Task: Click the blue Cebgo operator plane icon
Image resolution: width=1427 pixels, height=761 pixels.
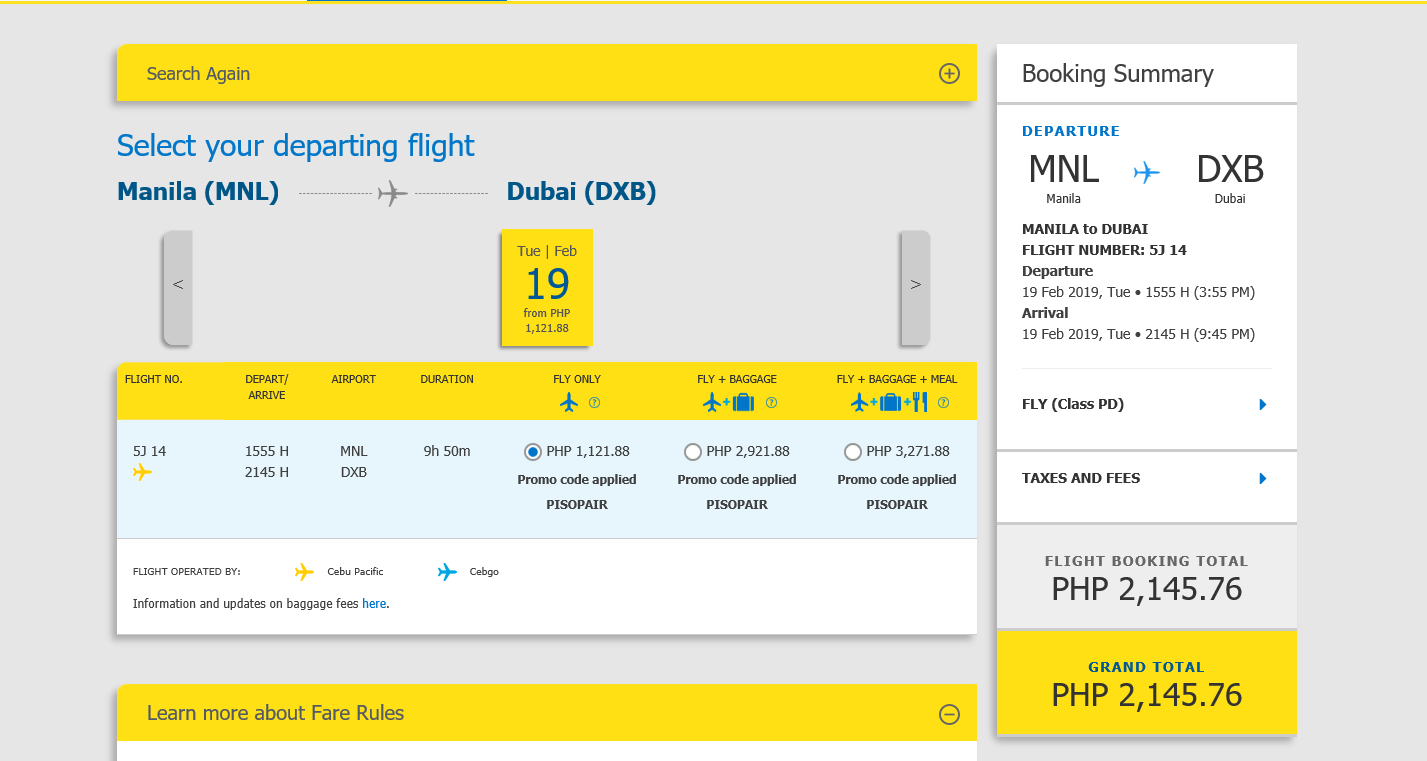Action: coord(447,572)
